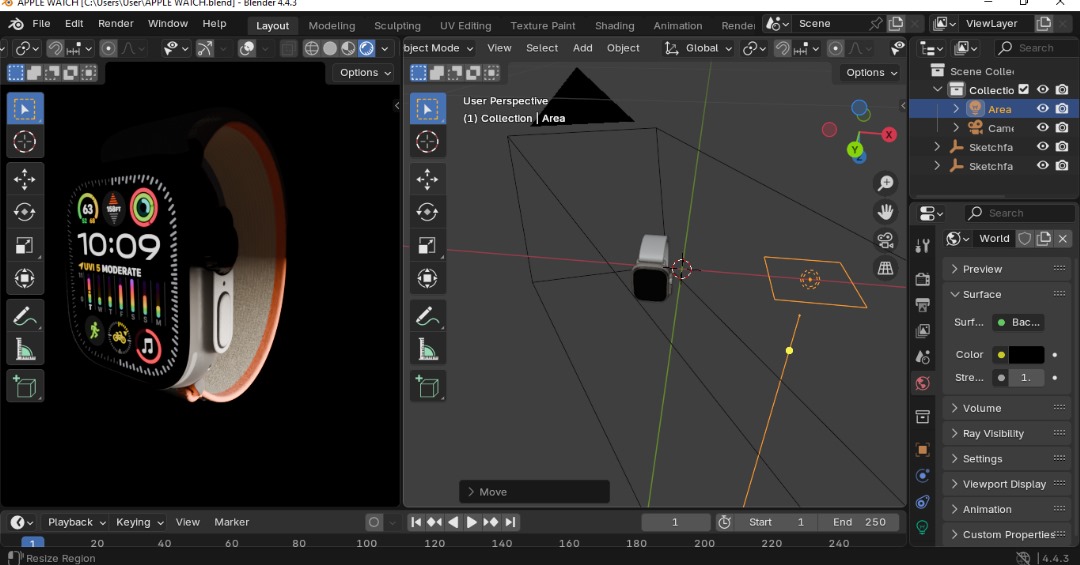Toggle visibility of Area light
The image size is (1080, 565).
pyautogui.click(x=1043, y=109)
